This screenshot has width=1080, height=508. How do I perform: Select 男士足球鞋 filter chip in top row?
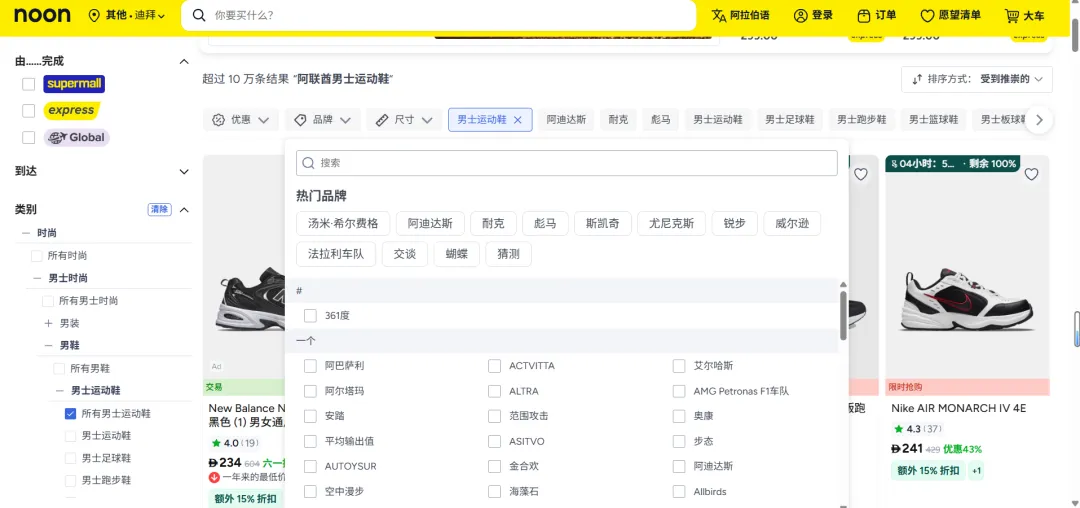[x=790, y=120]
